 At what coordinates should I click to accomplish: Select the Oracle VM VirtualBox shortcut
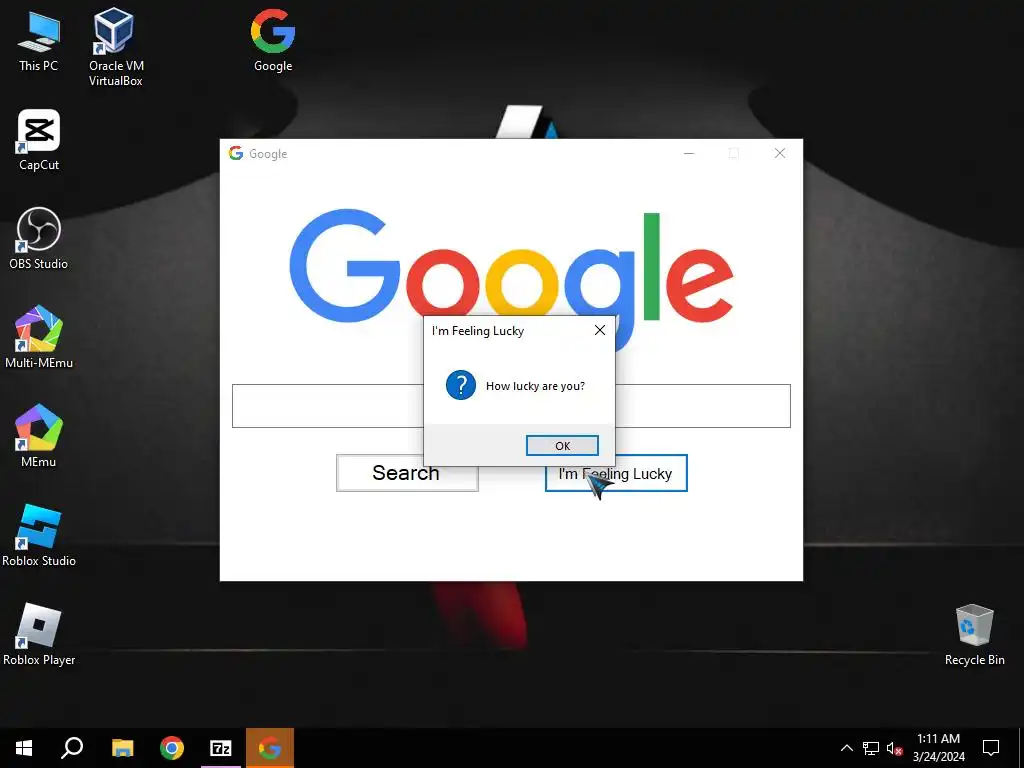[x=116, y=46]
